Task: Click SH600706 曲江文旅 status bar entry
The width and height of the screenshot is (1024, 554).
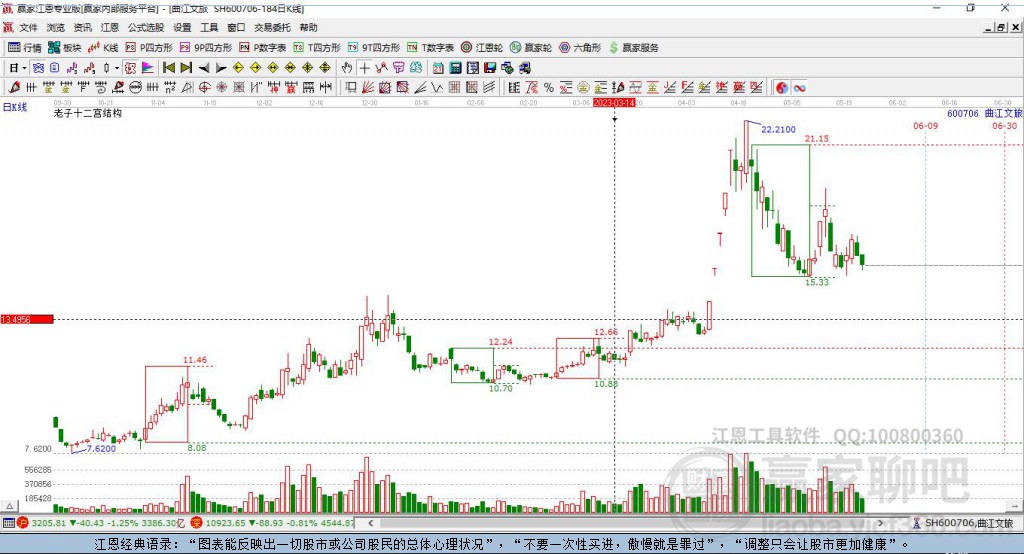Action: (963, 523)
